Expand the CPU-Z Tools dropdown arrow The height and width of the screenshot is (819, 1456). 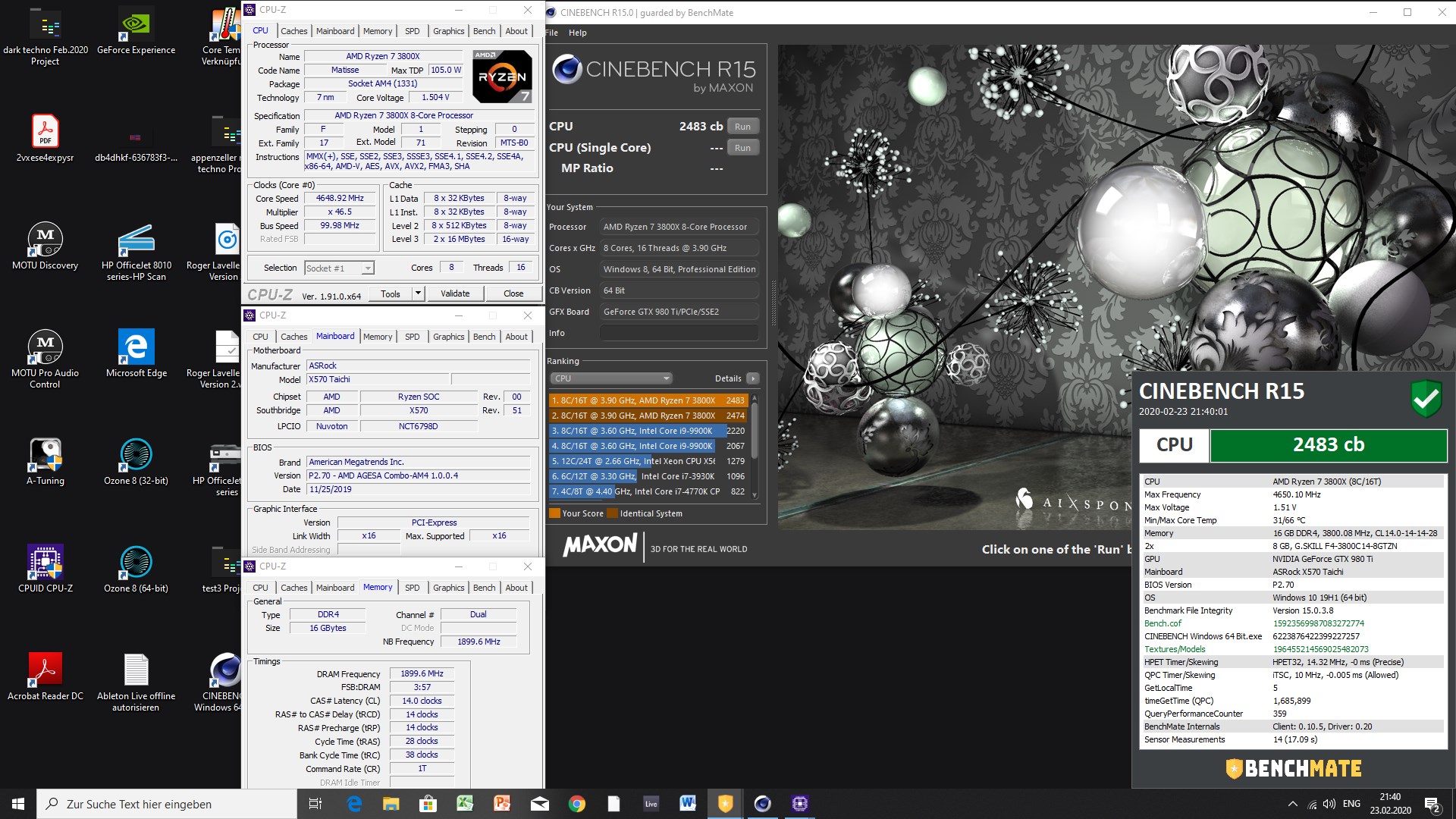pos(417,293)
